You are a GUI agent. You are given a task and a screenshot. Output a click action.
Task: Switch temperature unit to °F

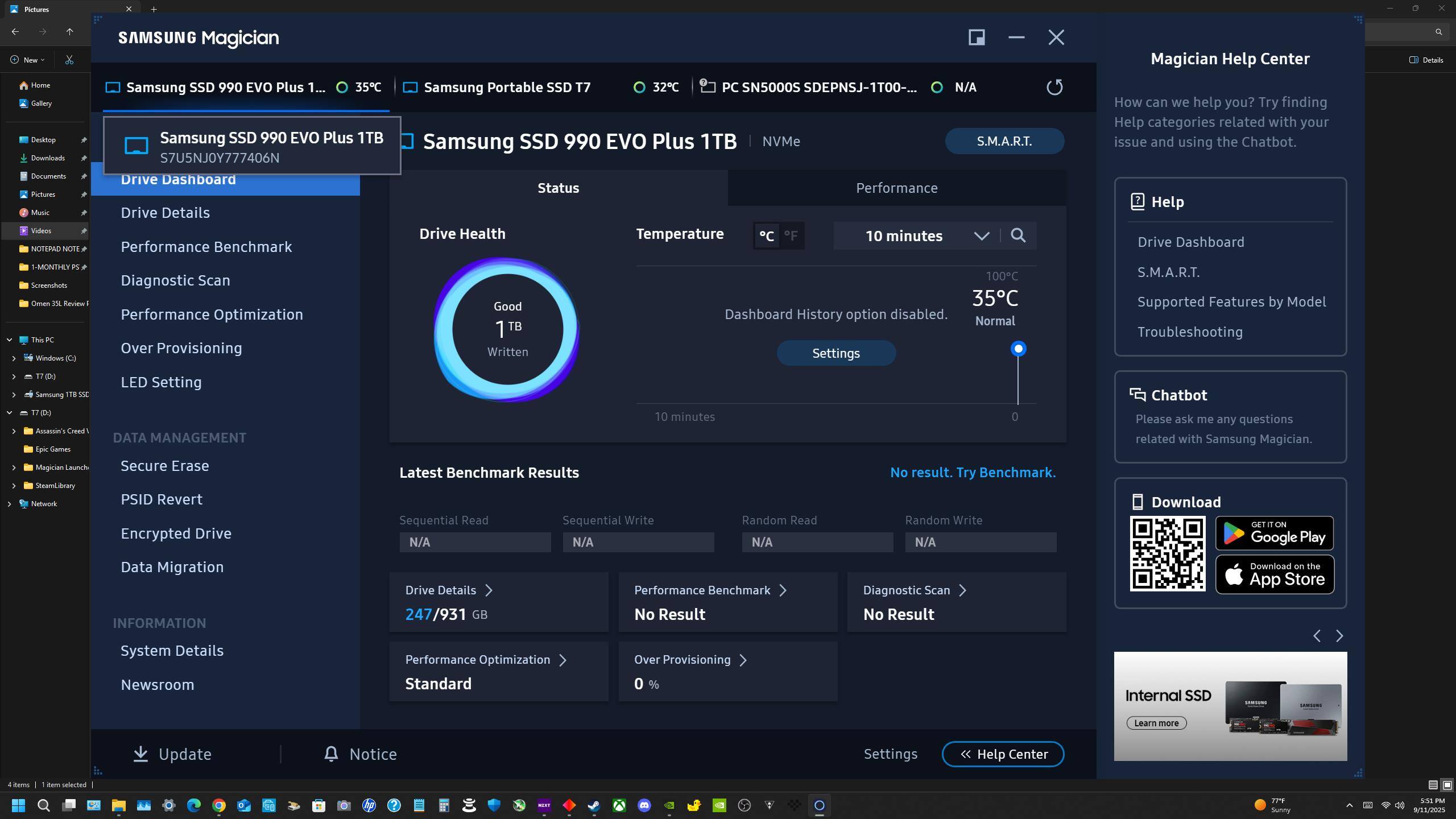coord(791,235)
